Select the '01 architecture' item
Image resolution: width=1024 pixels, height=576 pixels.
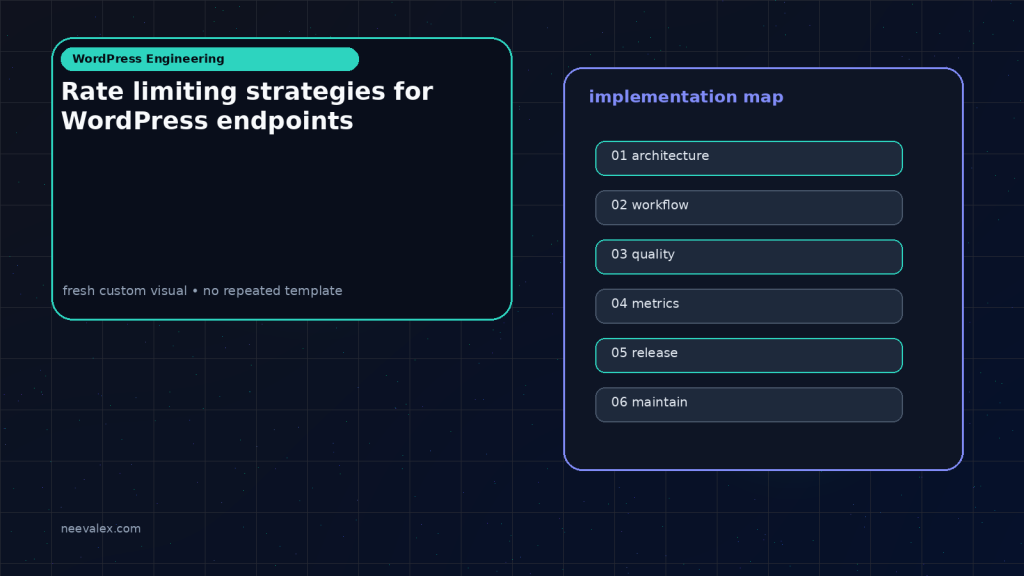[748, 158]
